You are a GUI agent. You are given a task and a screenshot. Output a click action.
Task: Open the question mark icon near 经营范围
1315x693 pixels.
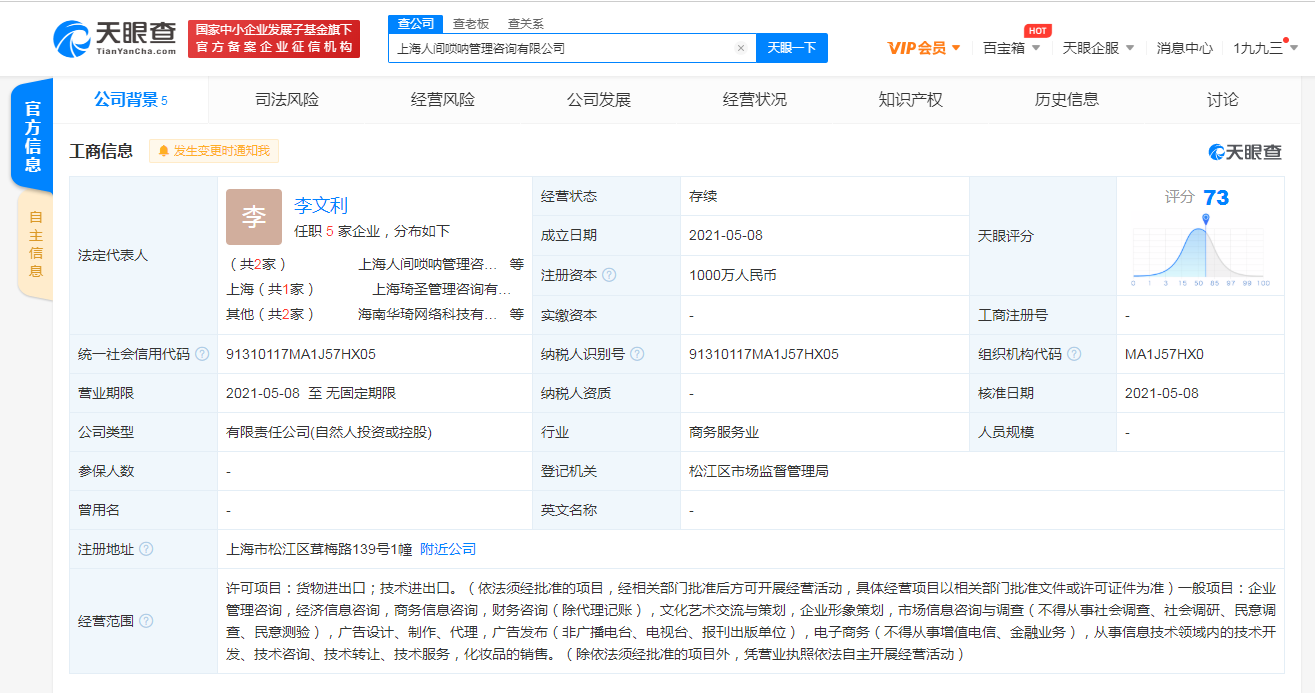(x=146, y=621)
